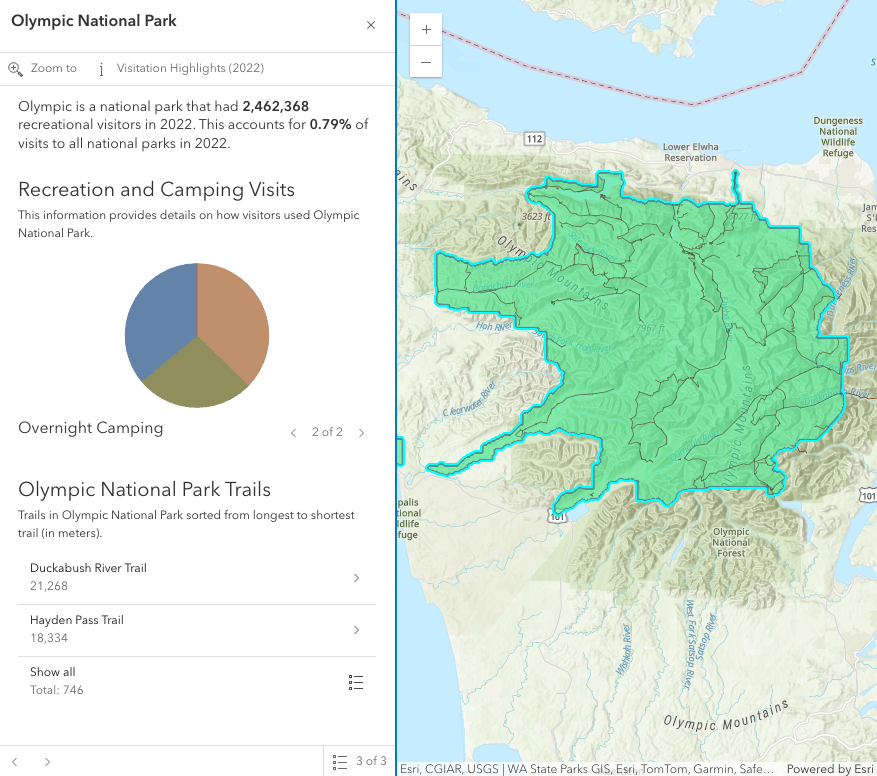Go to previous chart in pie carousel
Viewport: 877px width, 776px height.
[293, 433]
